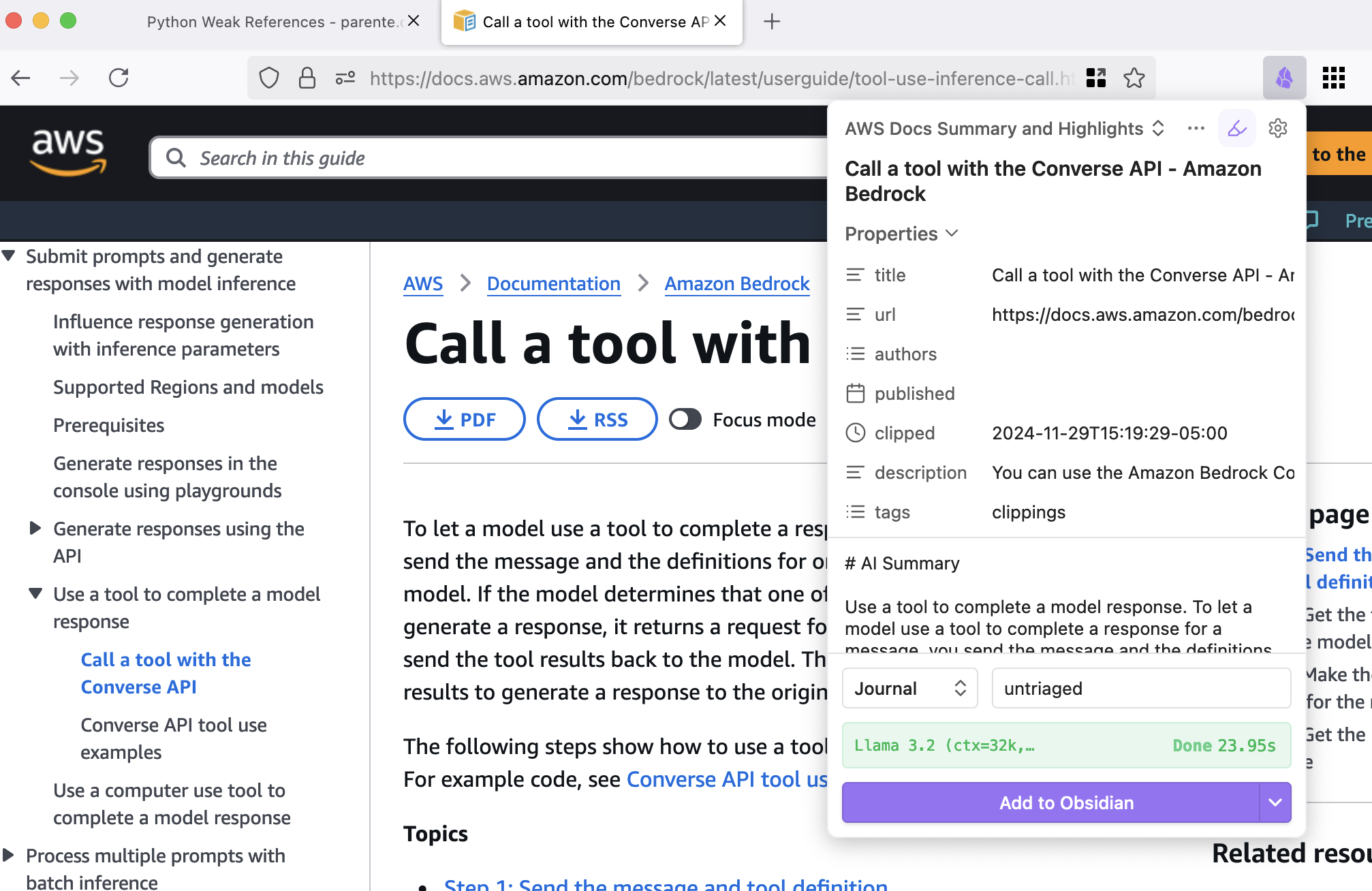Click the published calendar icon
Viewport: 1372px width, 891px height.
point(856,394)
